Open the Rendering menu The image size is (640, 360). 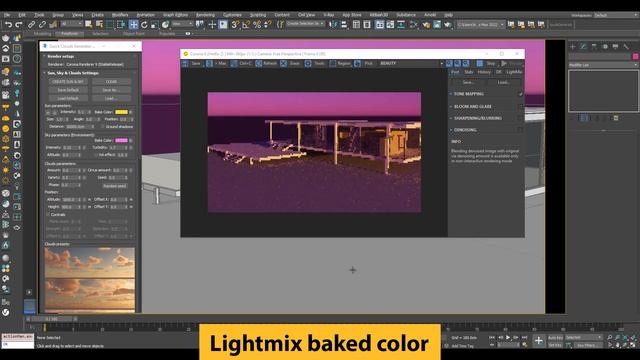205,15
